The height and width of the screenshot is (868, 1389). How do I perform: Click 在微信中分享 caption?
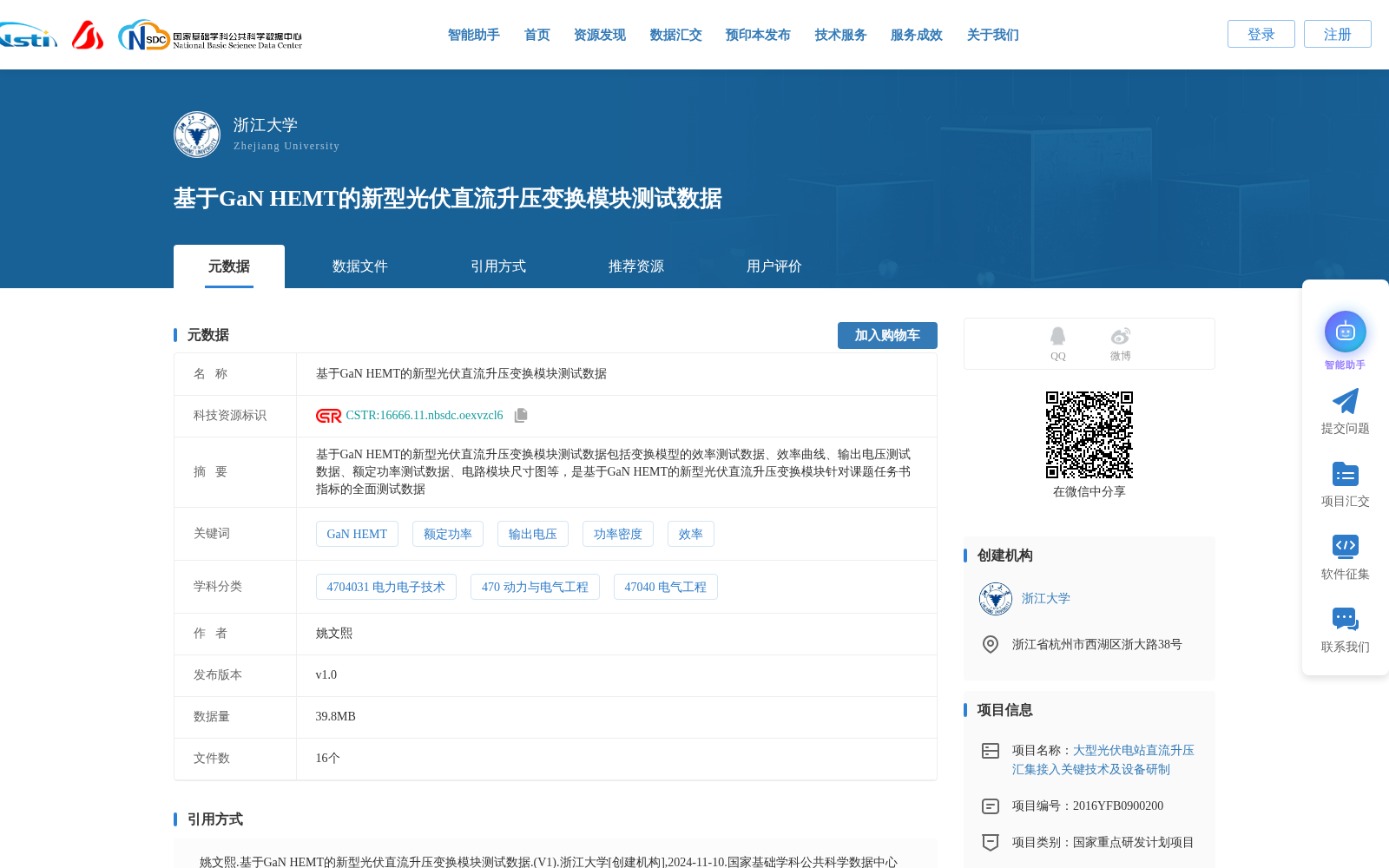pyautogui.click(x=1089, y=492)
